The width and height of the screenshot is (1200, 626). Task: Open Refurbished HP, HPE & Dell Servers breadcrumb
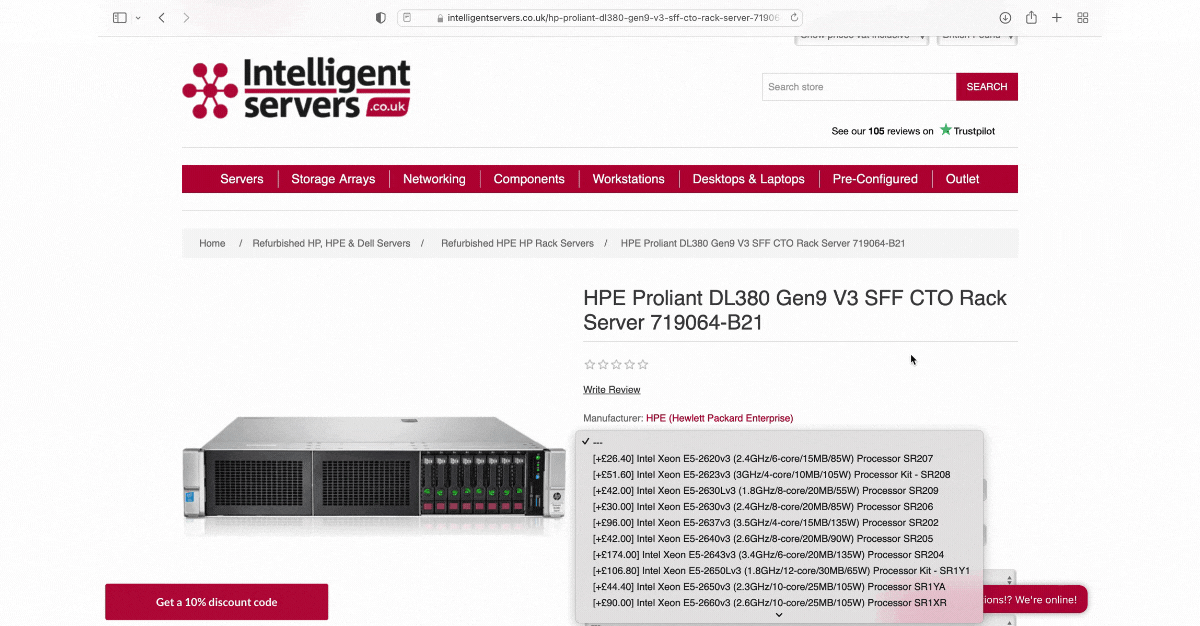(x=331, y=243)
